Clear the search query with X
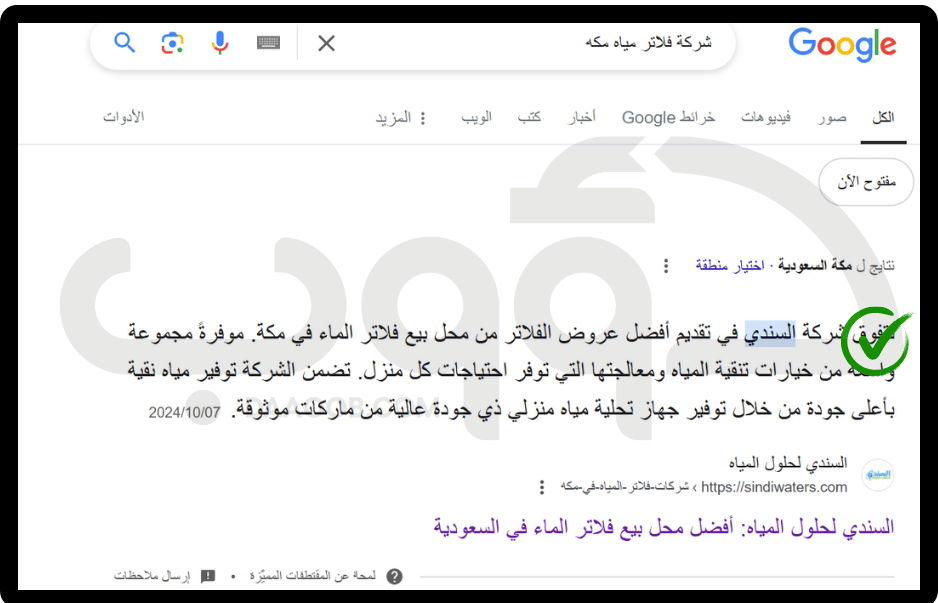Viewport: 938px width, 603px height. click(x=326, y=43)
